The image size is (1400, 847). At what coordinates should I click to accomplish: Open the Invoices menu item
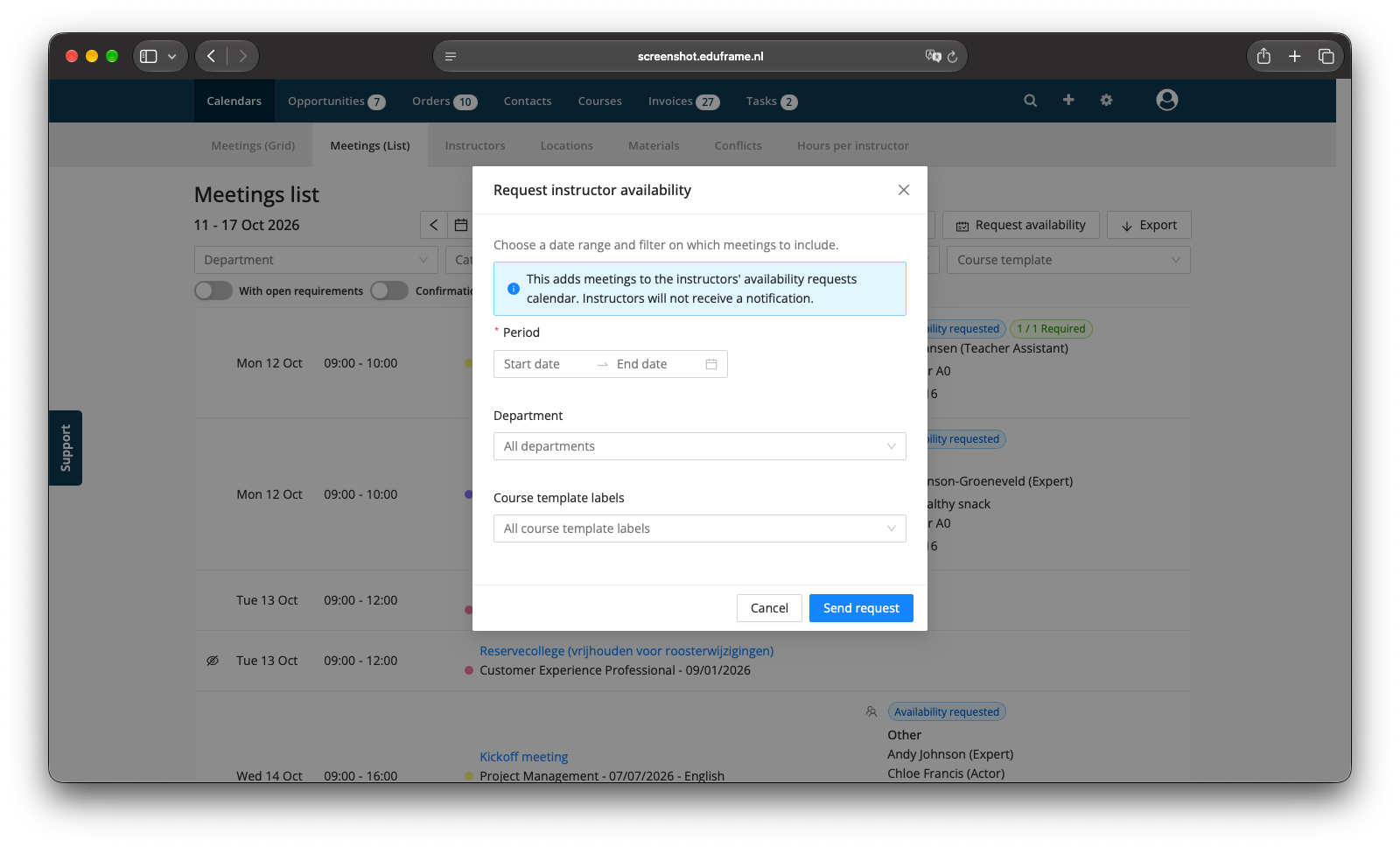pyautogui.click(x=683, y=101)
